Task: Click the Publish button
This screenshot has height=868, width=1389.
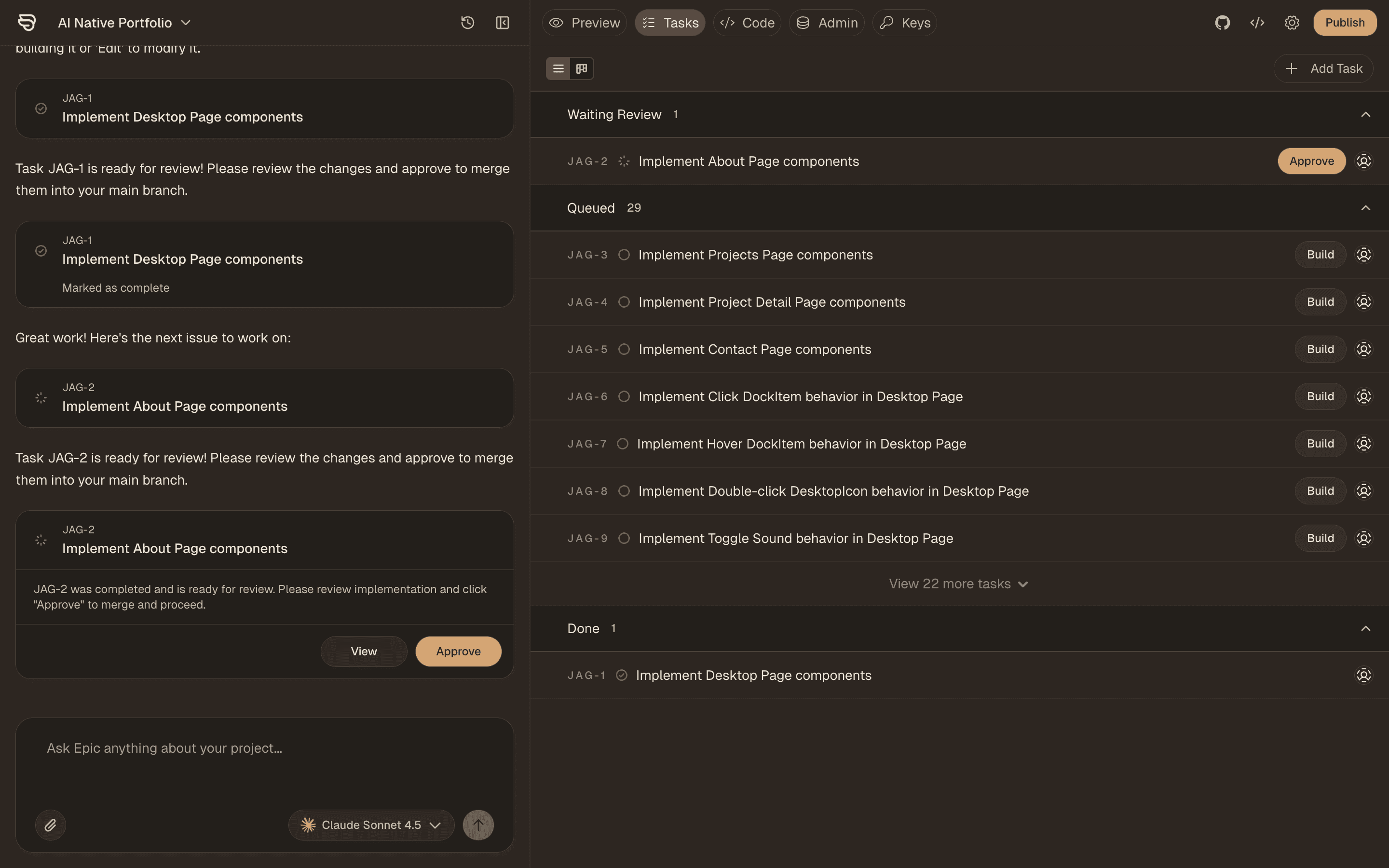Action: tap(1345, 22)
